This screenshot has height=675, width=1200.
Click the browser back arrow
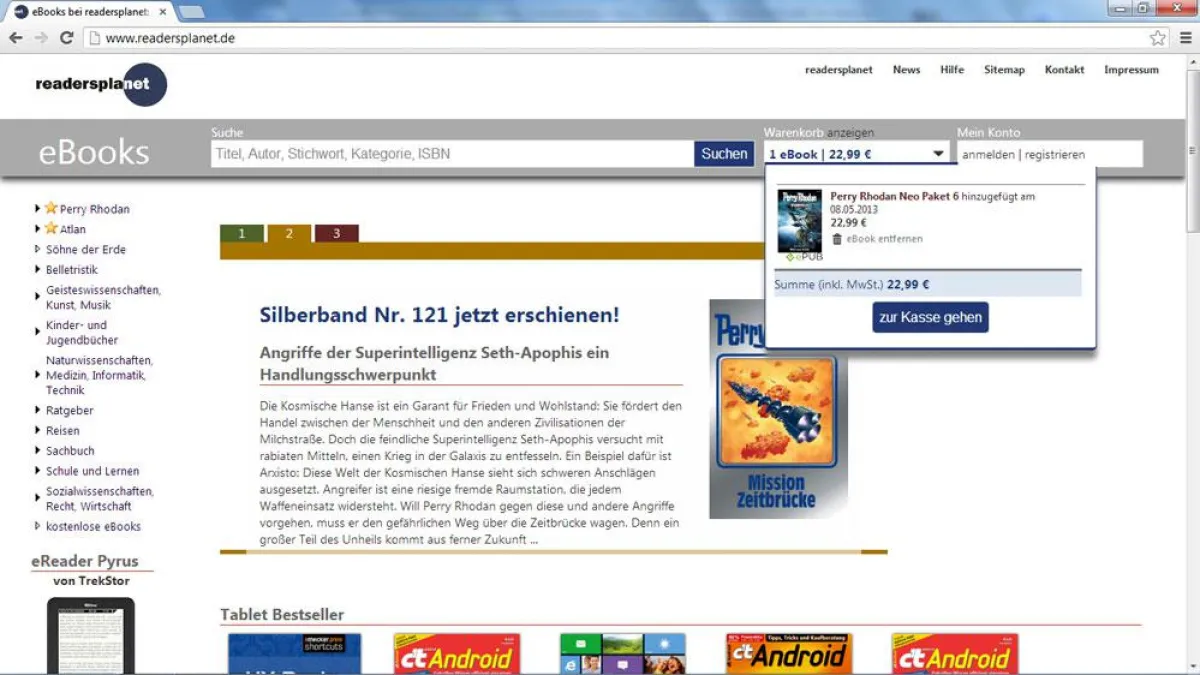tap(16, 38)
